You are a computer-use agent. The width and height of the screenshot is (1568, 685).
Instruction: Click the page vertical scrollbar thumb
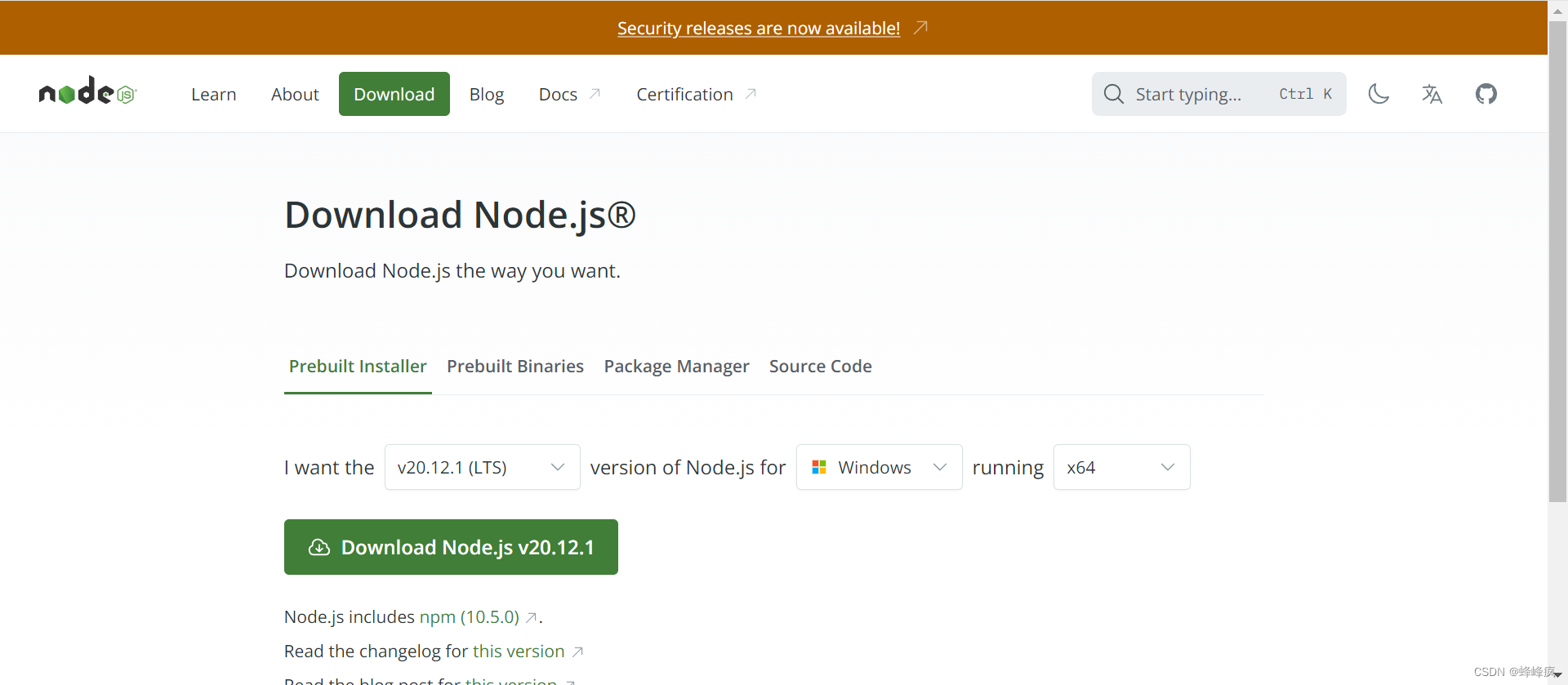[x=1558, y=261]
